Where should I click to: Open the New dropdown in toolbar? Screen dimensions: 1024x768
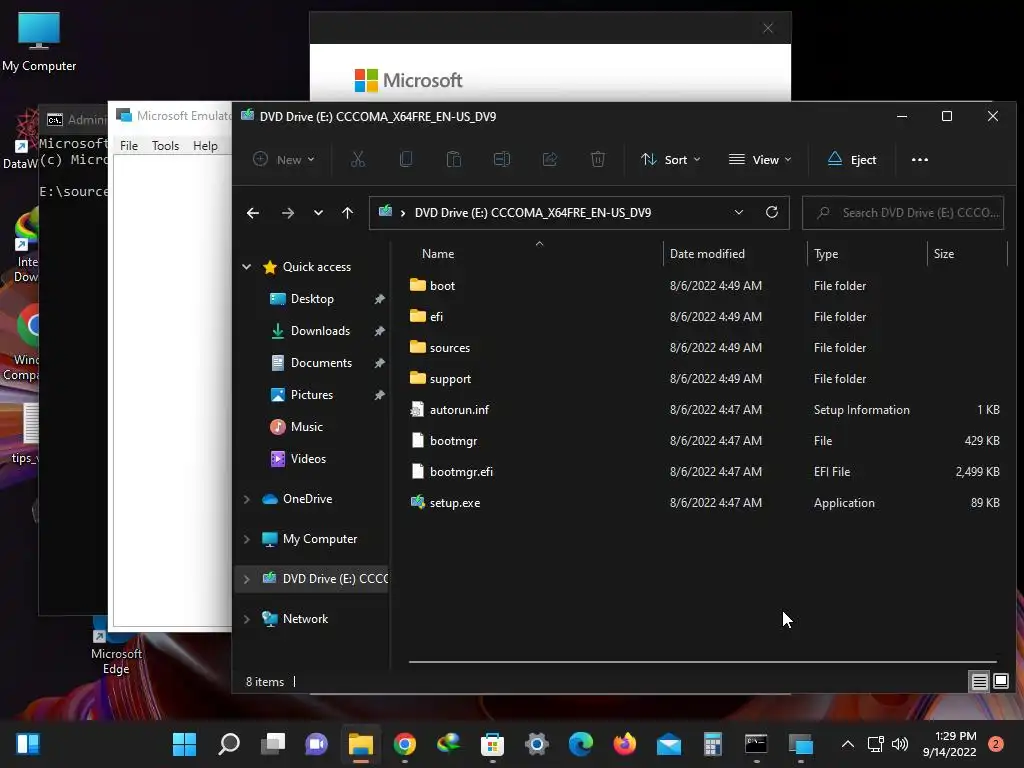coord(284,159)
